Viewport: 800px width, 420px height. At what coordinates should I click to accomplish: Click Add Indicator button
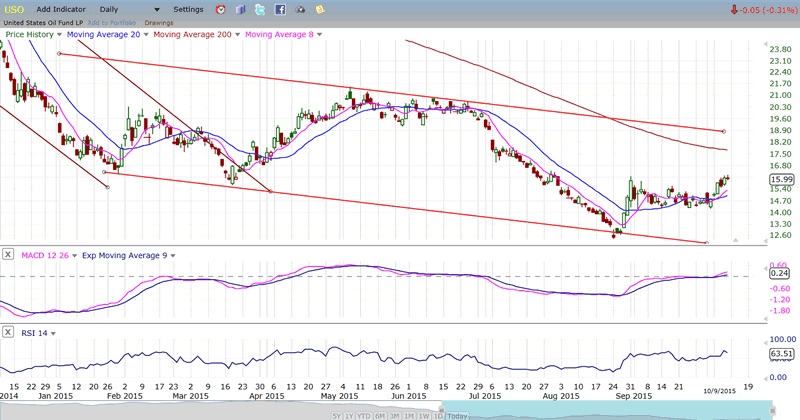pos(66,9)
